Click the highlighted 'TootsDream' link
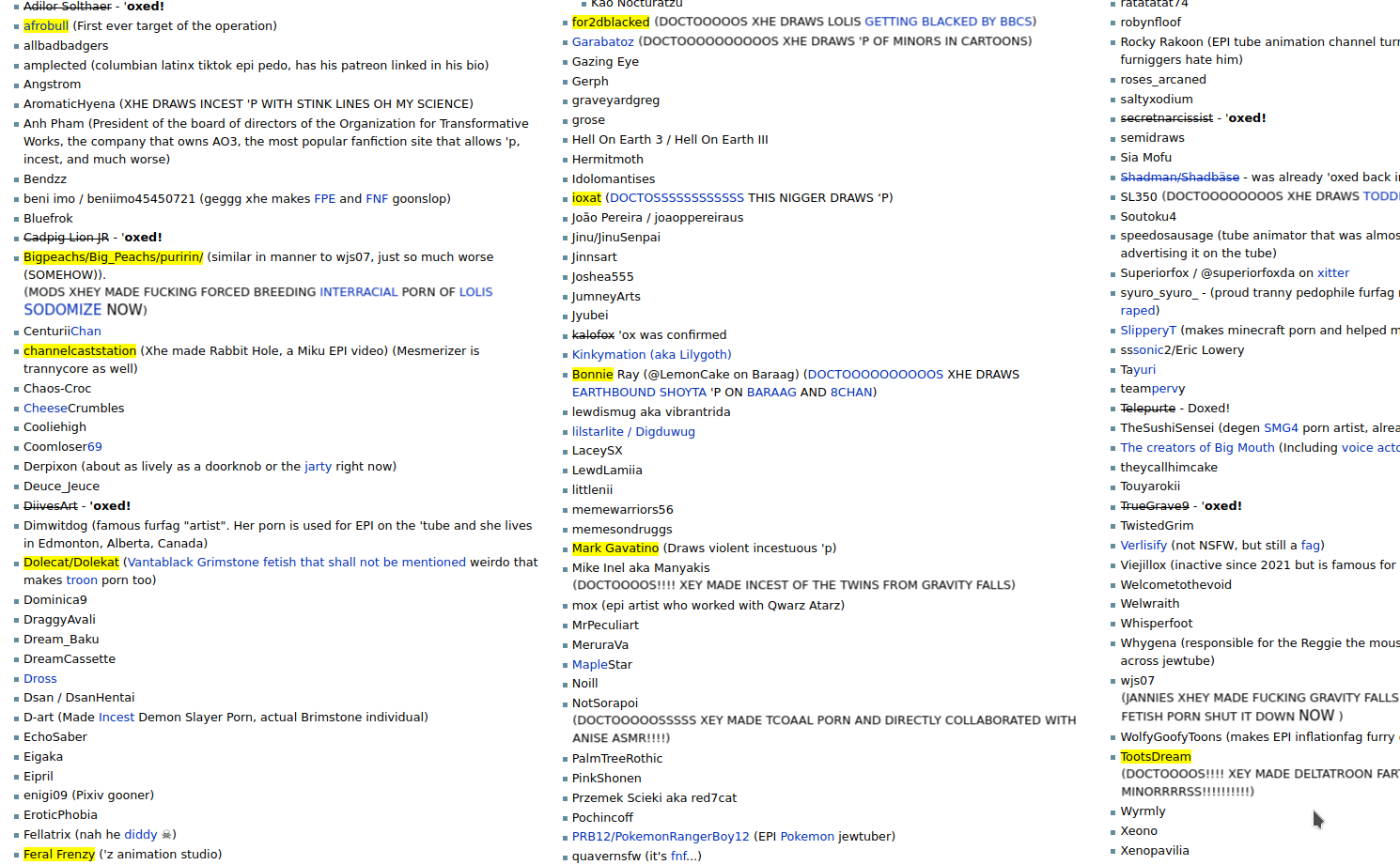The height and width of the screenshot is (865, 1400). pyautogui.click(x=1156, y=756)
